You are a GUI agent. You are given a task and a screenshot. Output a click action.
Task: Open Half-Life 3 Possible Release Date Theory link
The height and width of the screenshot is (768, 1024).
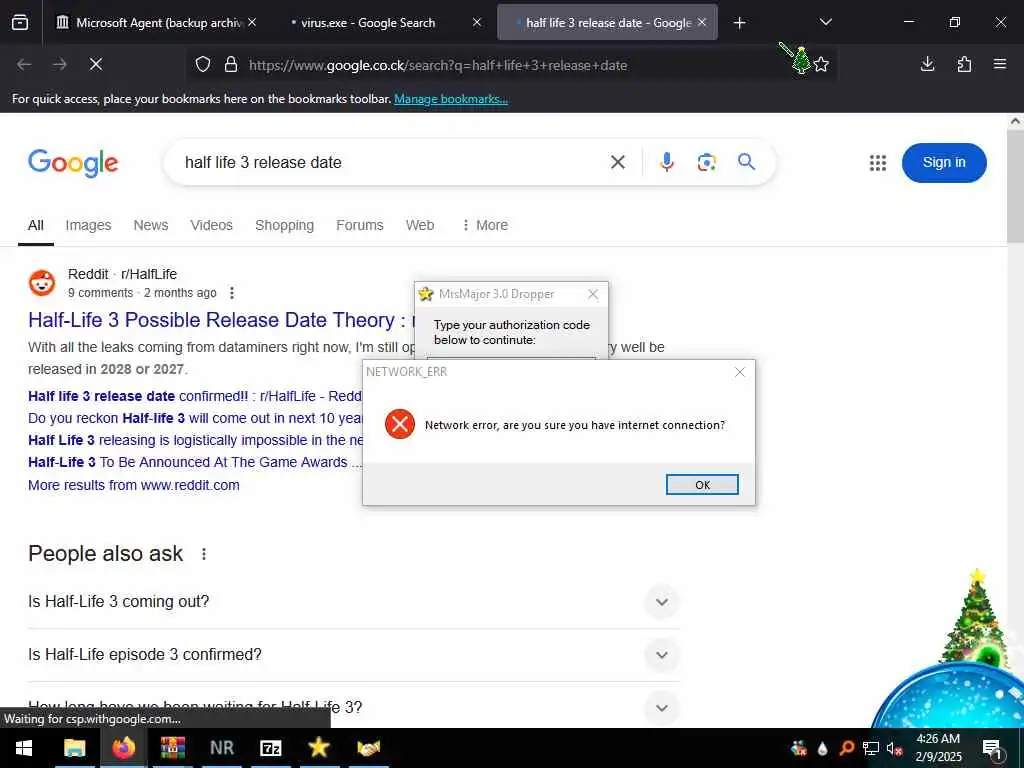click(x=221, y=320)
